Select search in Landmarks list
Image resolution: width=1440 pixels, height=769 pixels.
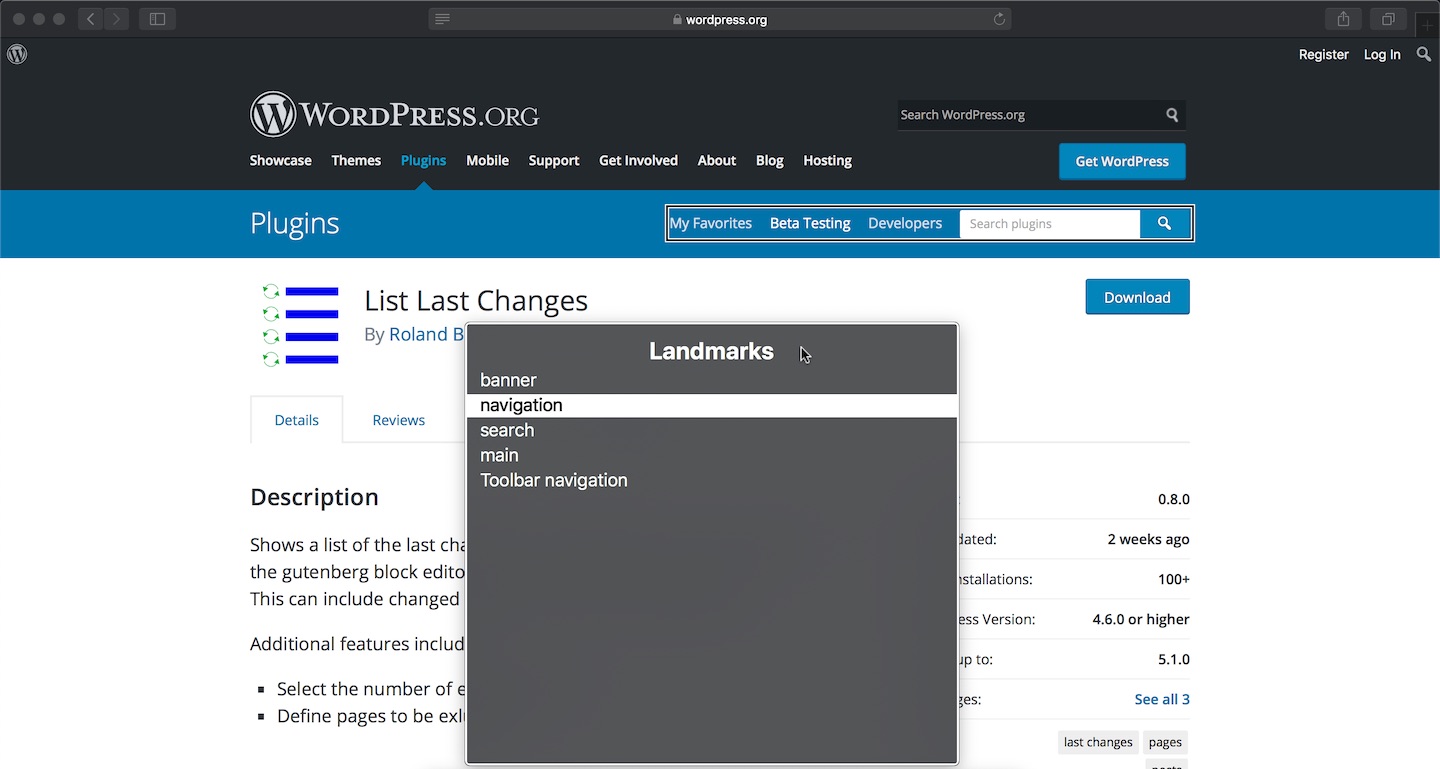(x=712, y=430)
